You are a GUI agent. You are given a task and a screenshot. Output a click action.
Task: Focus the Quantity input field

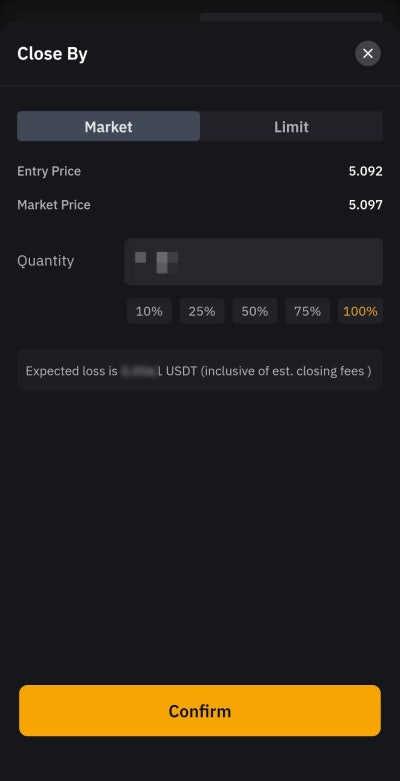coord(254,261)
